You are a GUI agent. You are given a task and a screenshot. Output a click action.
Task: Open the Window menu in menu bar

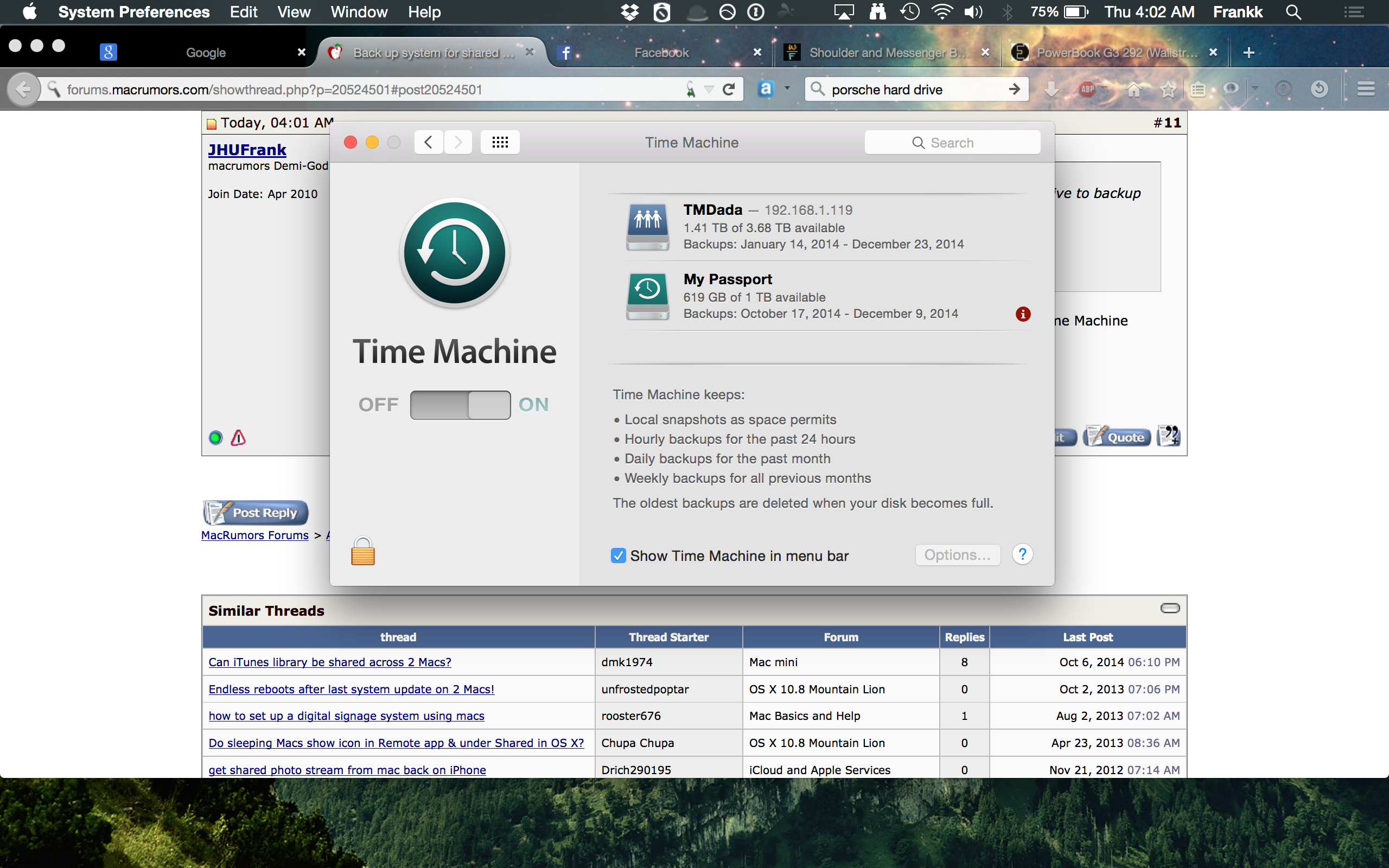pyautogui.click(x=359, y=11)
